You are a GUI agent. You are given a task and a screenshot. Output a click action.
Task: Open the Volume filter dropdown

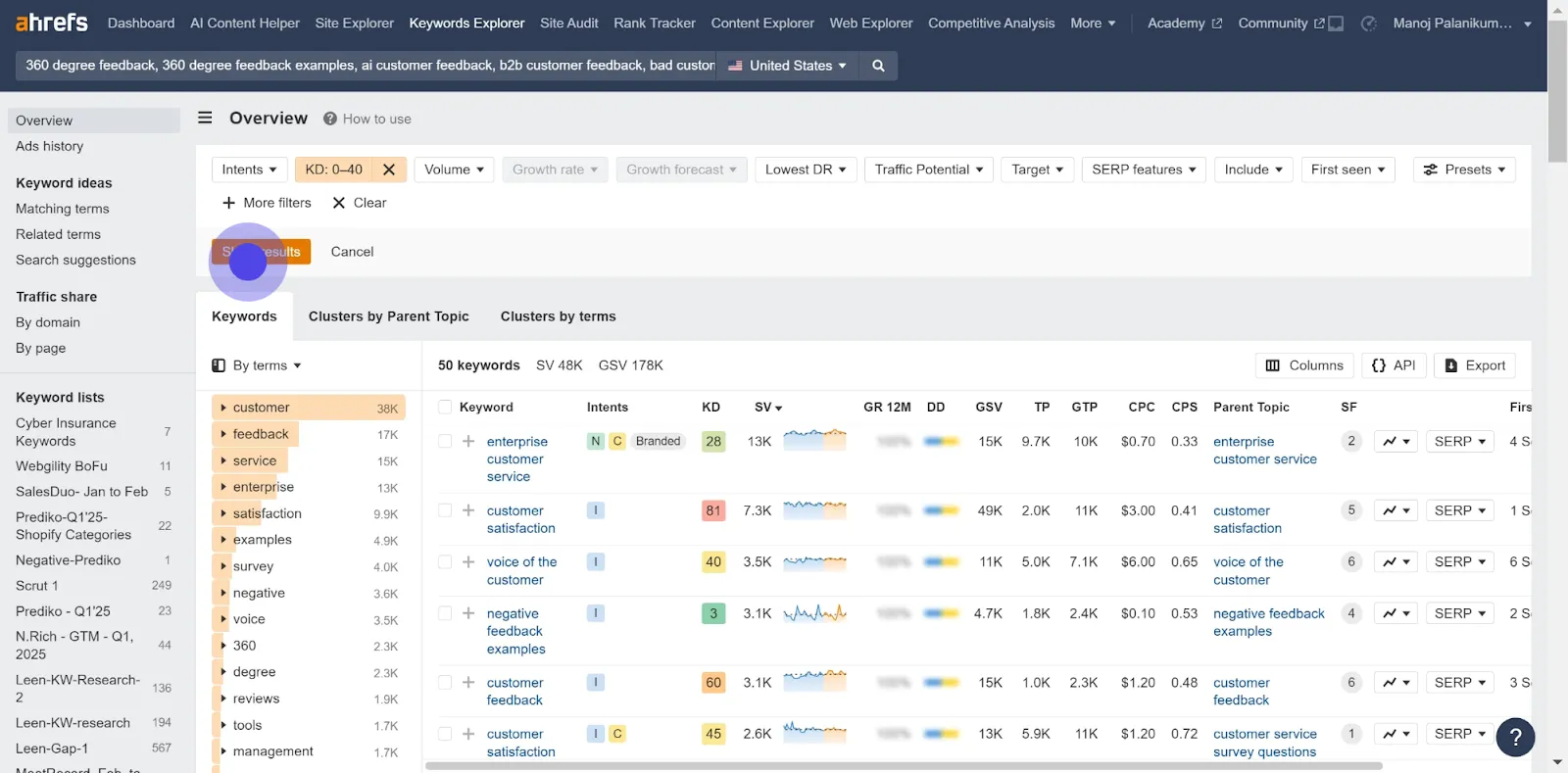pos(454,169)
